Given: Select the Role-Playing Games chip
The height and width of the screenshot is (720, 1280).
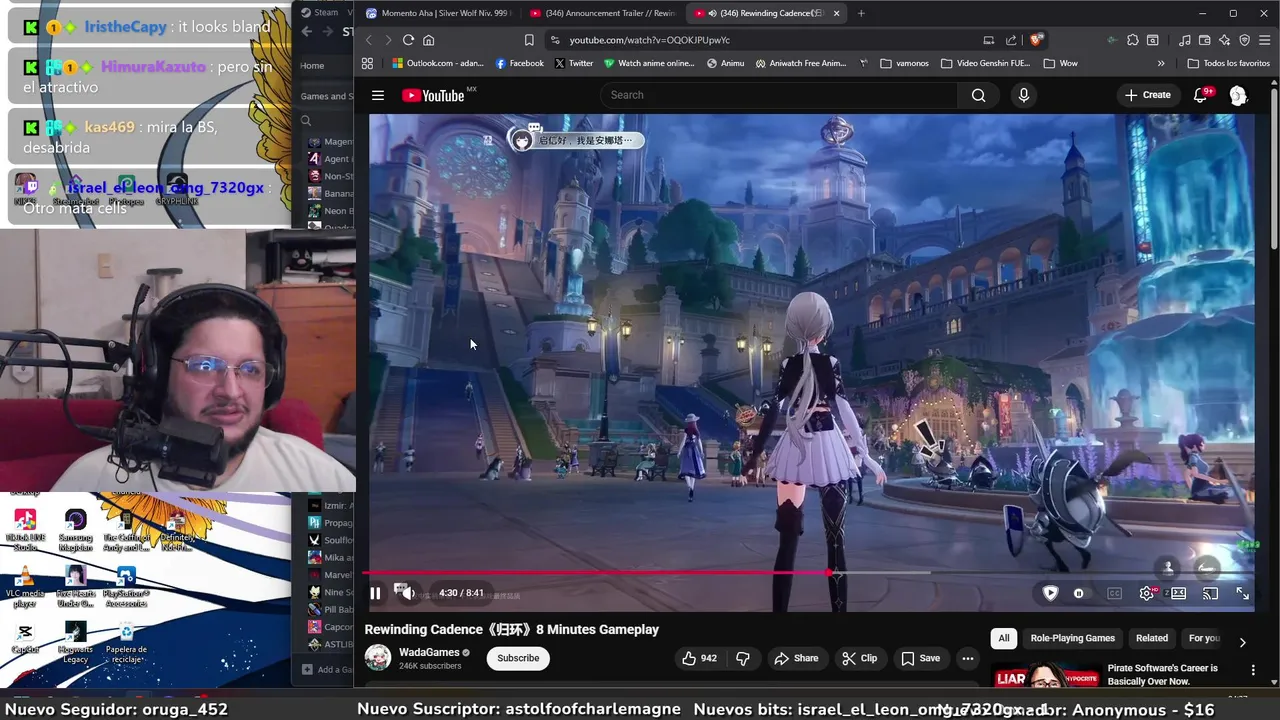Looking at the screenshot, I should pos(1072,638).
